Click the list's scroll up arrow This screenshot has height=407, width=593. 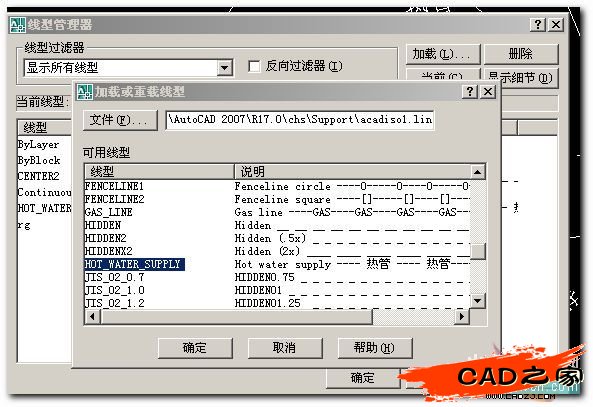tap(478, 172)
